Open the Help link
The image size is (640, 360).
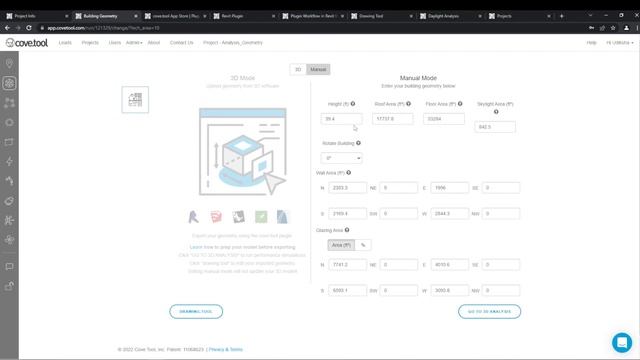pos(591,42)
